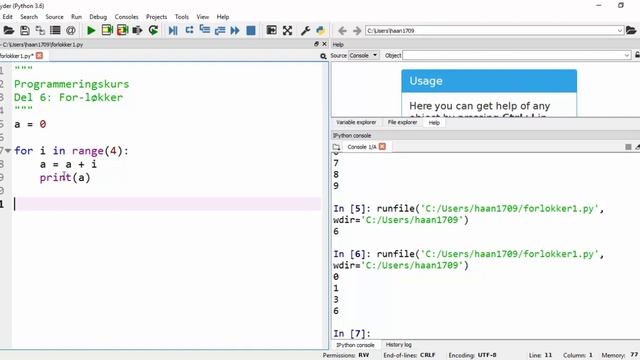Open the Source Console dropdown
This screenshot has height=360, width=640.
point(364,55)
